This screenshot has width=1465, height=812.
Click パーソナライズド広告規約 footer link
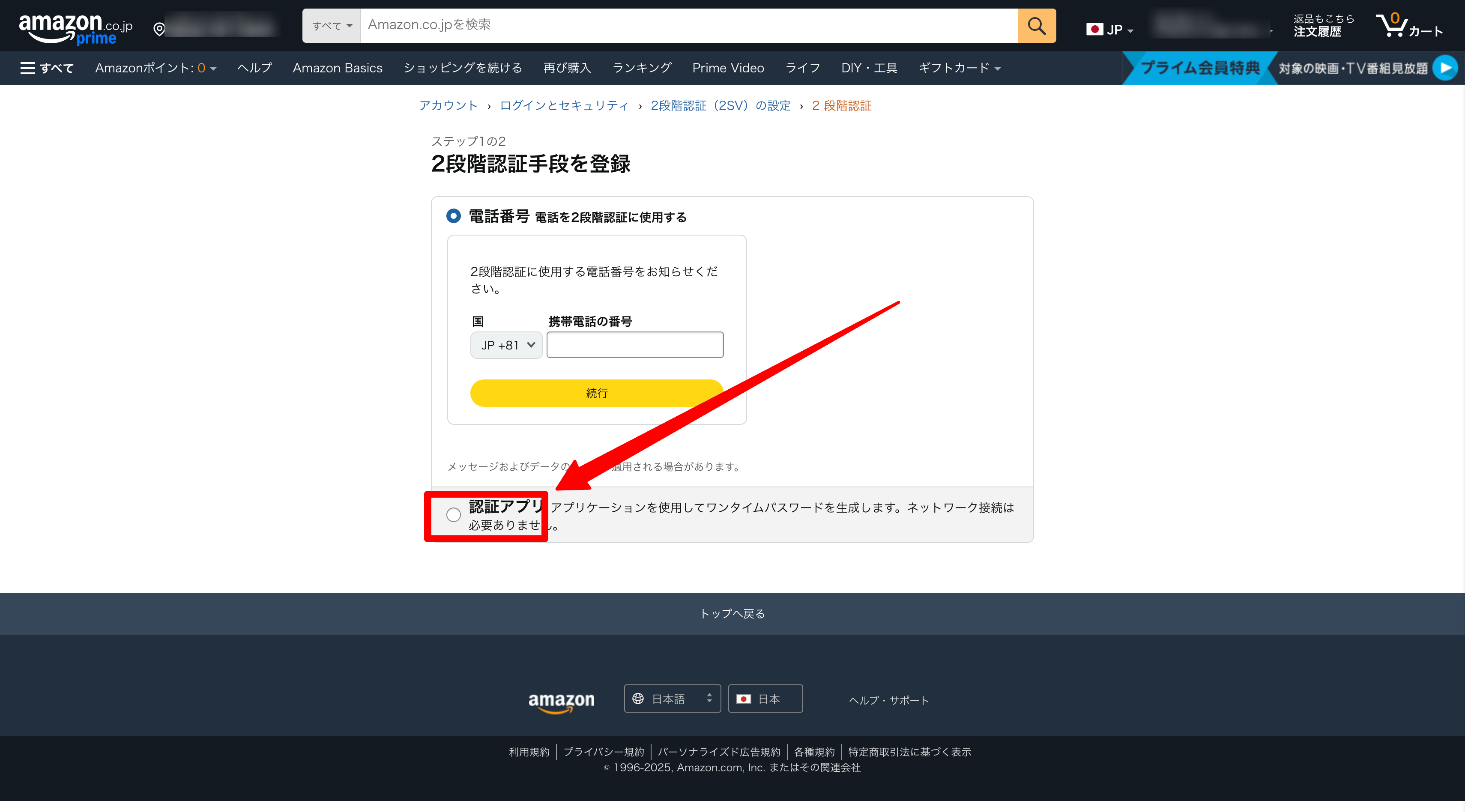[719, 752]
